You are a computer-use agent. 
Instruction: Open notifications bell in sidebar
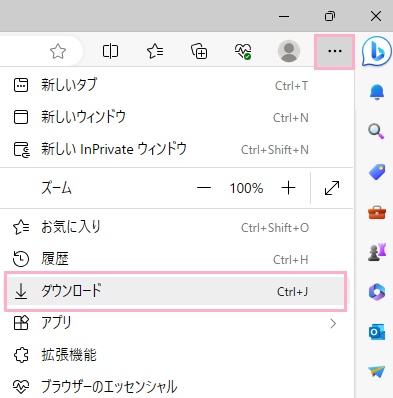point(377,92)
